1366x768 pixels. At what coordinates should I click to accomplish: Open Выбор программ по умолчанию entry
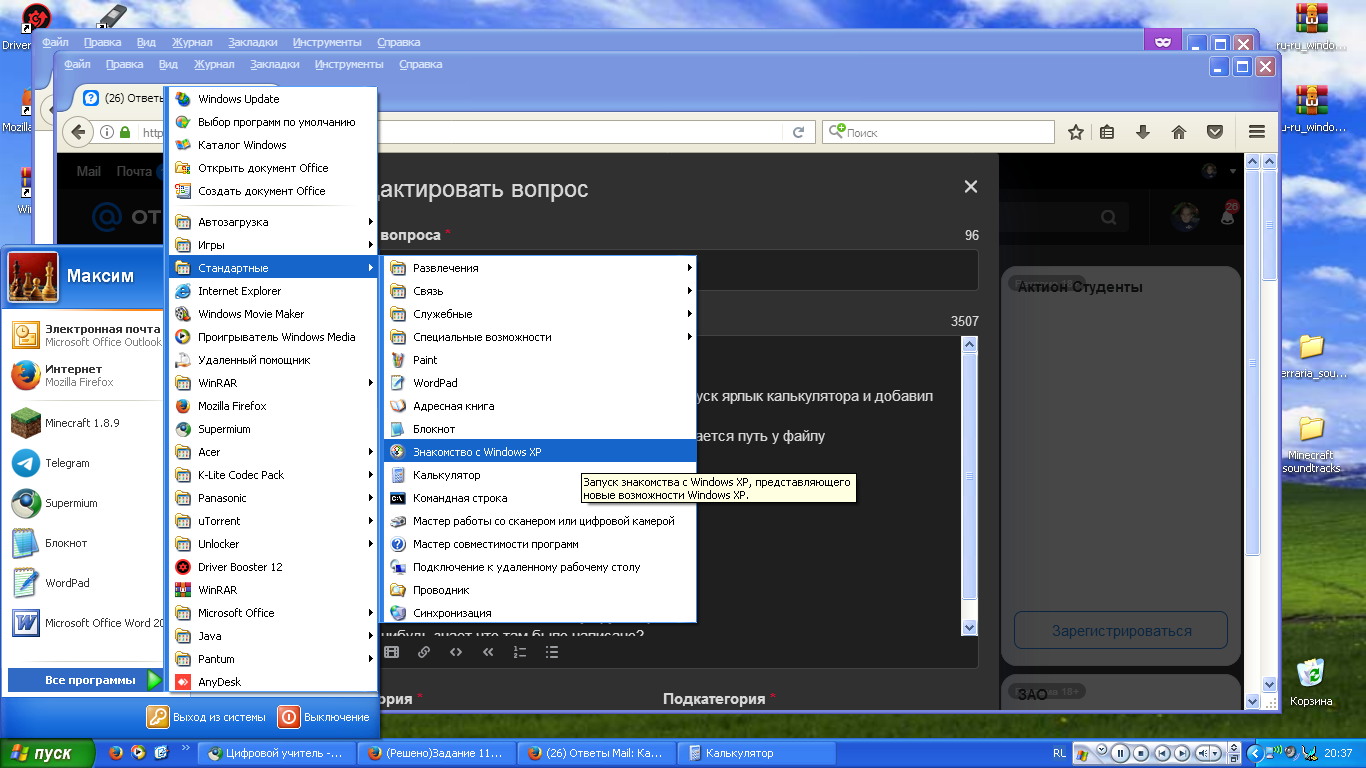click(274, 122)
